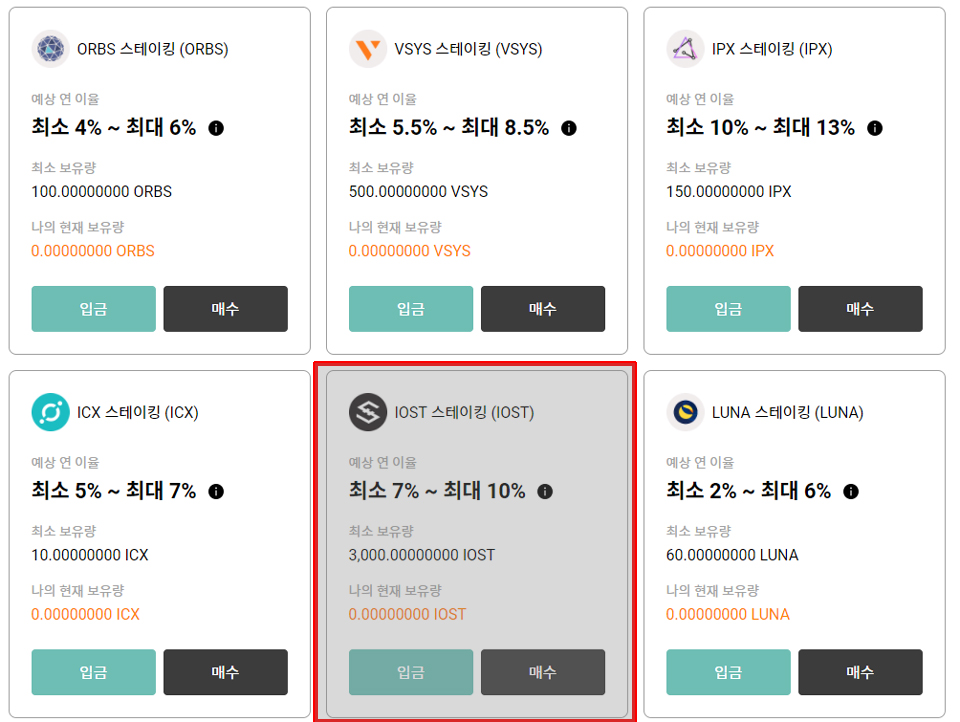Click the IPX coin logo icon
This screenshot has width=960, height=722.
(x=684, y=48)
